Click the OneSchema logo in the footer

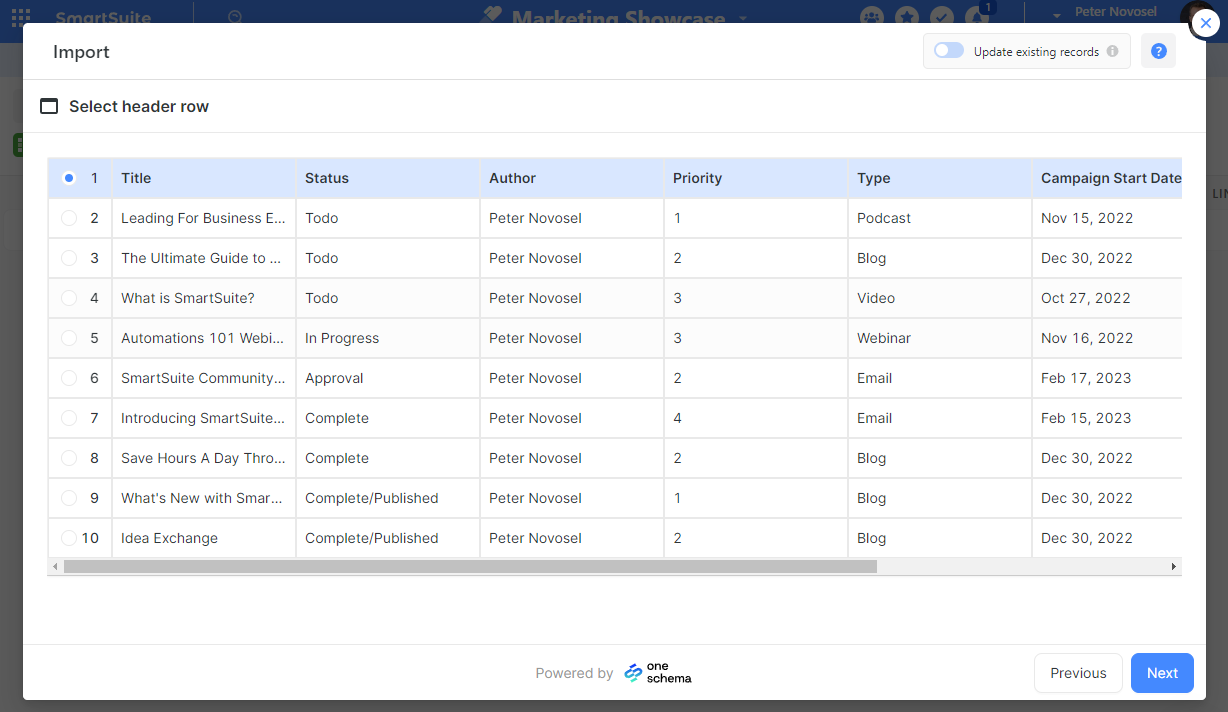click(x=658, y=673)
